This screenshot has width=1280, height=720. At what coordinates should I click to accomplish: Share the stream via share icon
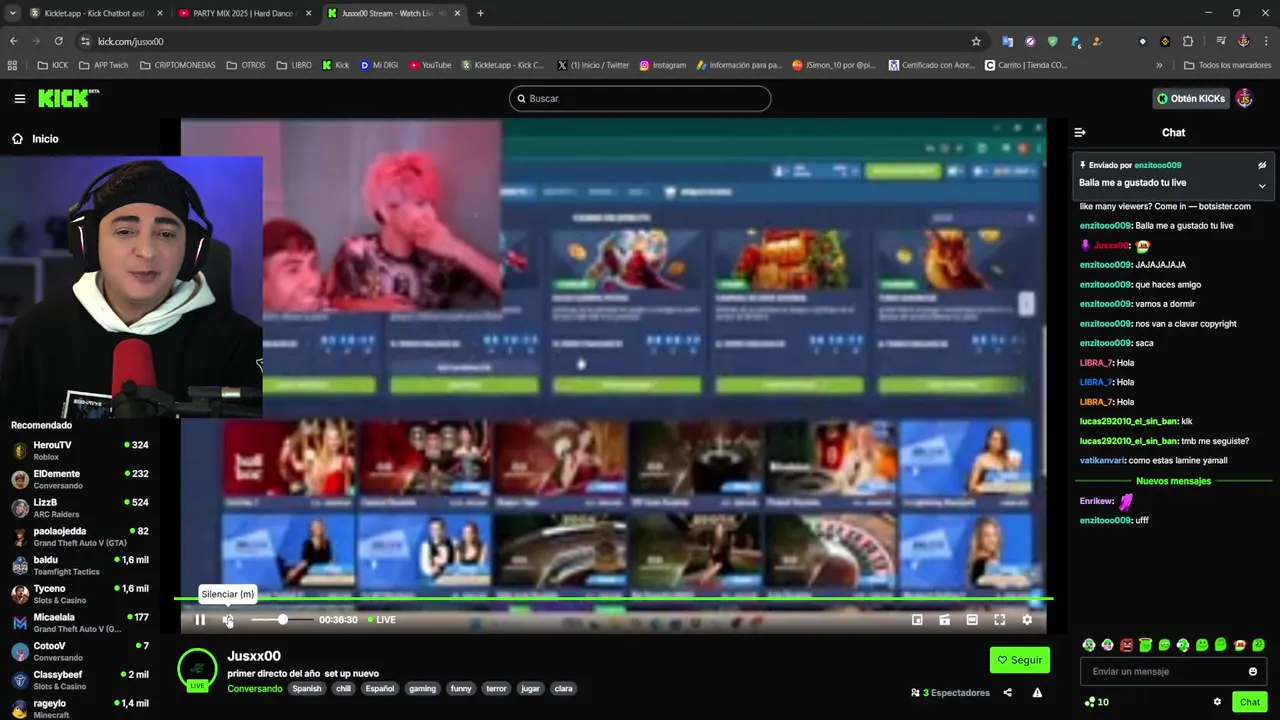1007,692
